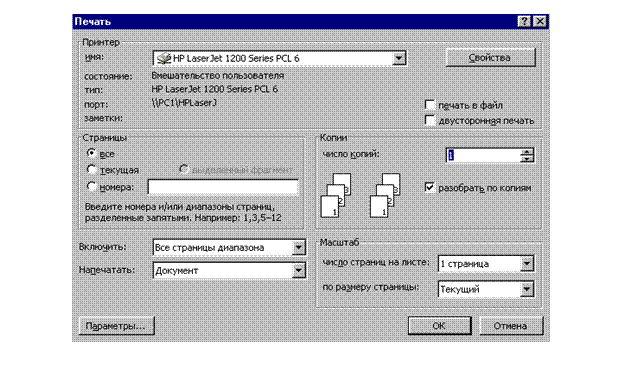Click the help question mark button
Screen dimensions: 623x392
click(x=524, y=21)
